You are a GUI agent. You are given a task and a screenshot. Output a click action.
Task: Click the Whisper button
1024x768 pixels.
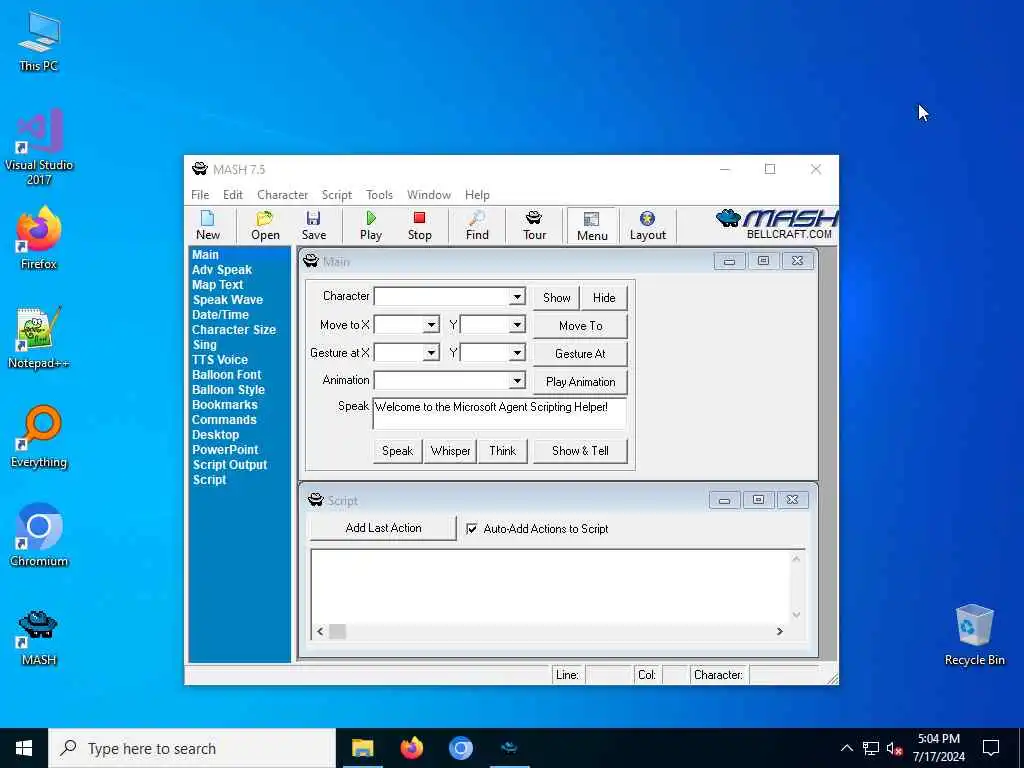(x=451, y=451)
